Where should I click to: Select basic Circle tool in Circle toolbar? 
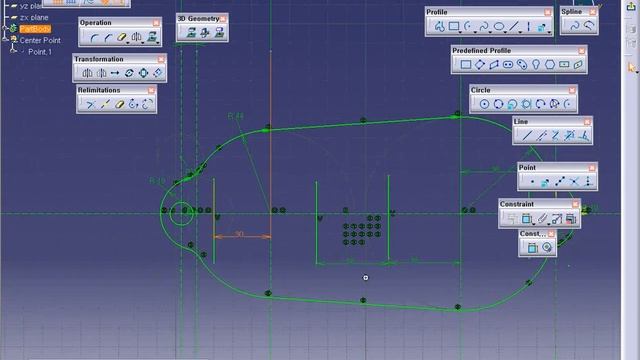tap(484, 104)
